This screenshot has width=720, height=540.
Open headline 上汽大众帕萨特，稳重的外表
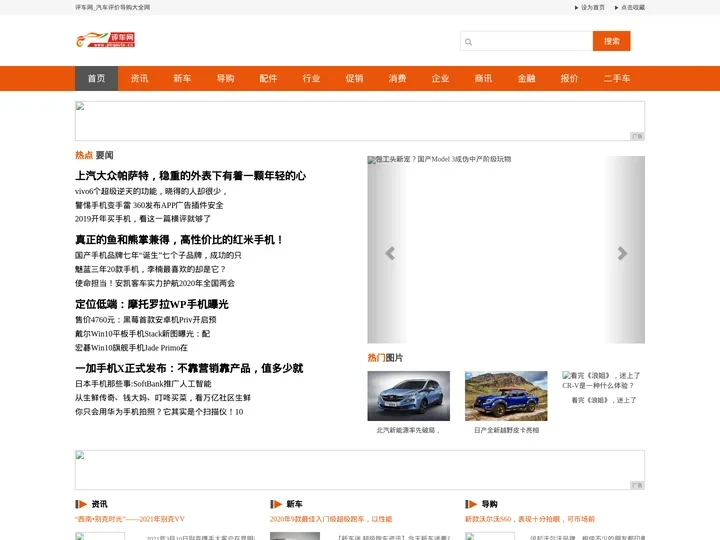191,176
